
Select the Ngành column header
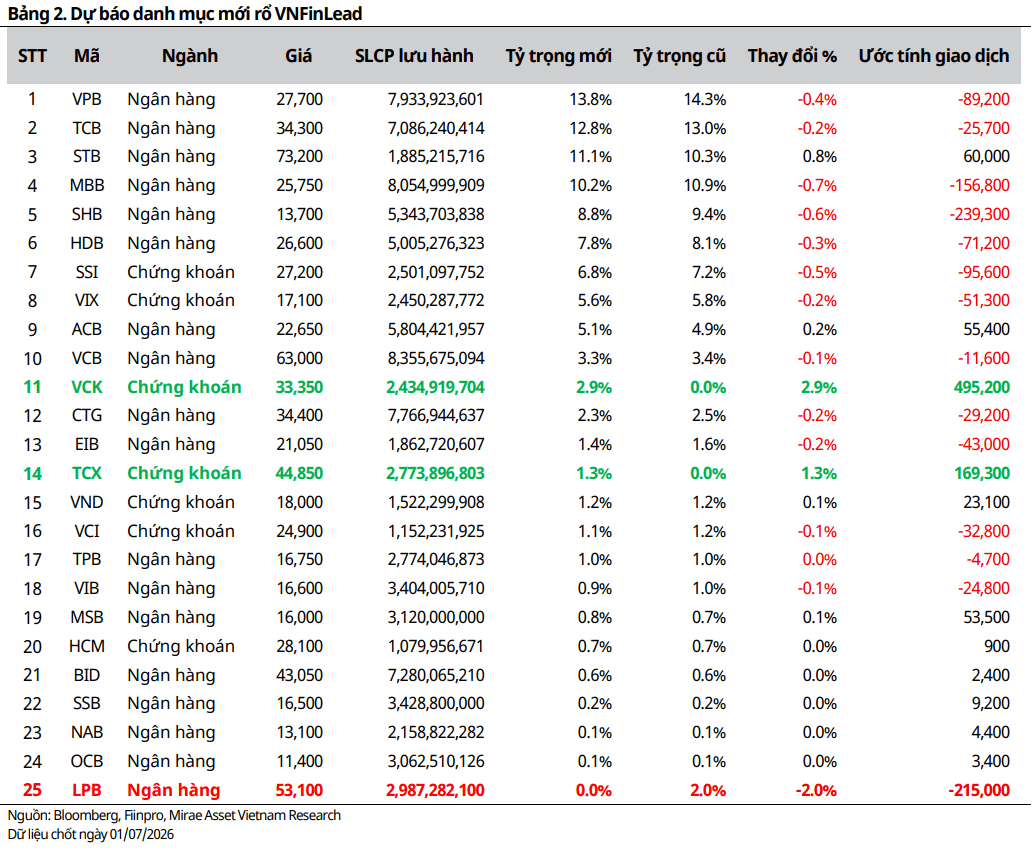(x=190, y=56)
